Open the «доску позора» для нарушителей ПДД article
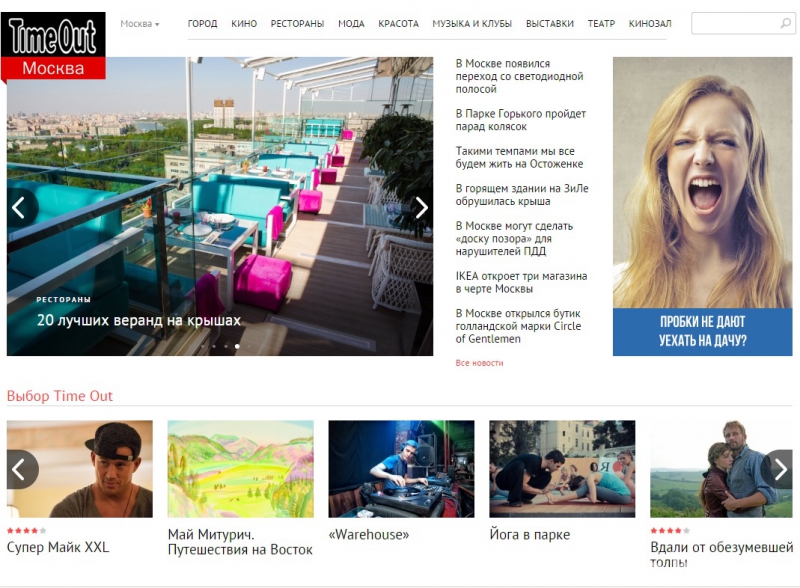800x588 pixels. (514, 238)
